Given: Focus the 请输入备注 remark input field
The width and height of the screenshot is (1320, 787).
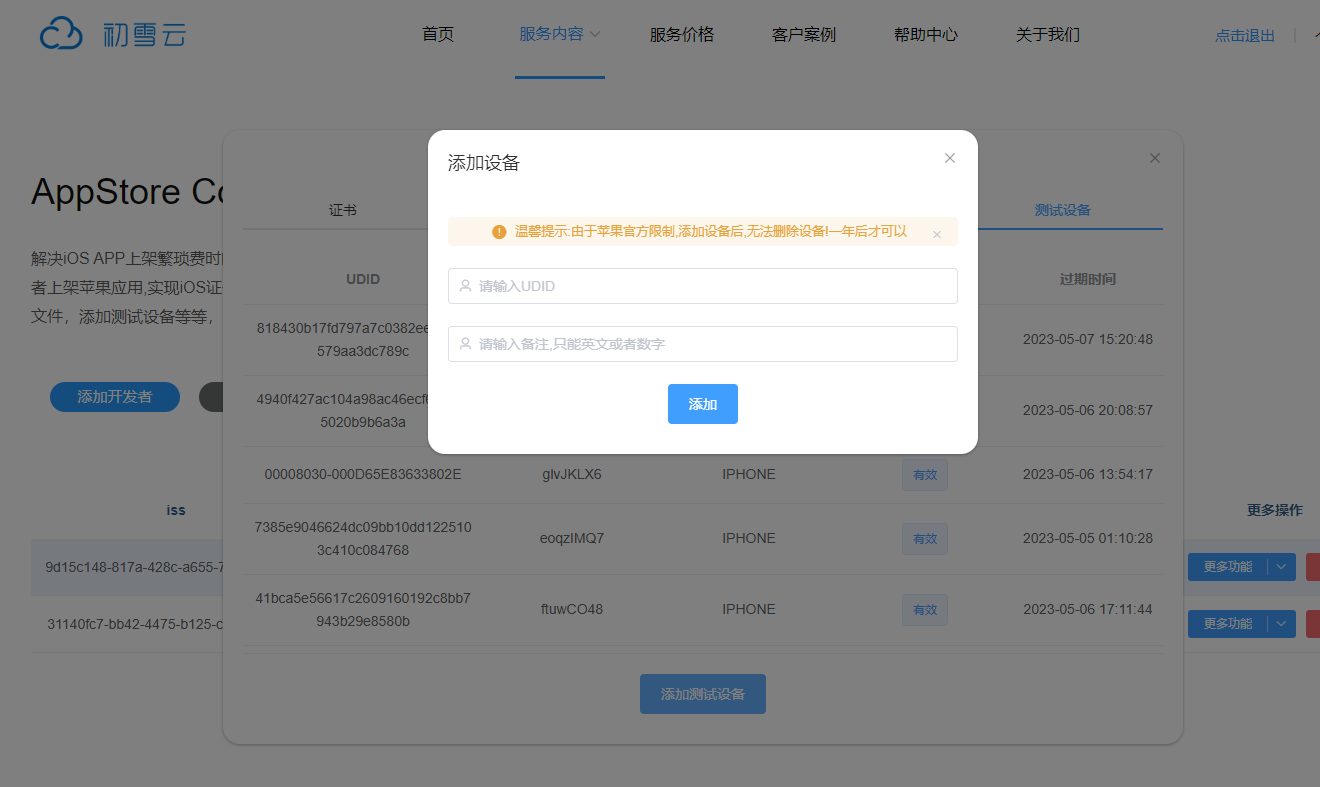Looking at the screenshot, I should click(x=703, y=344).
